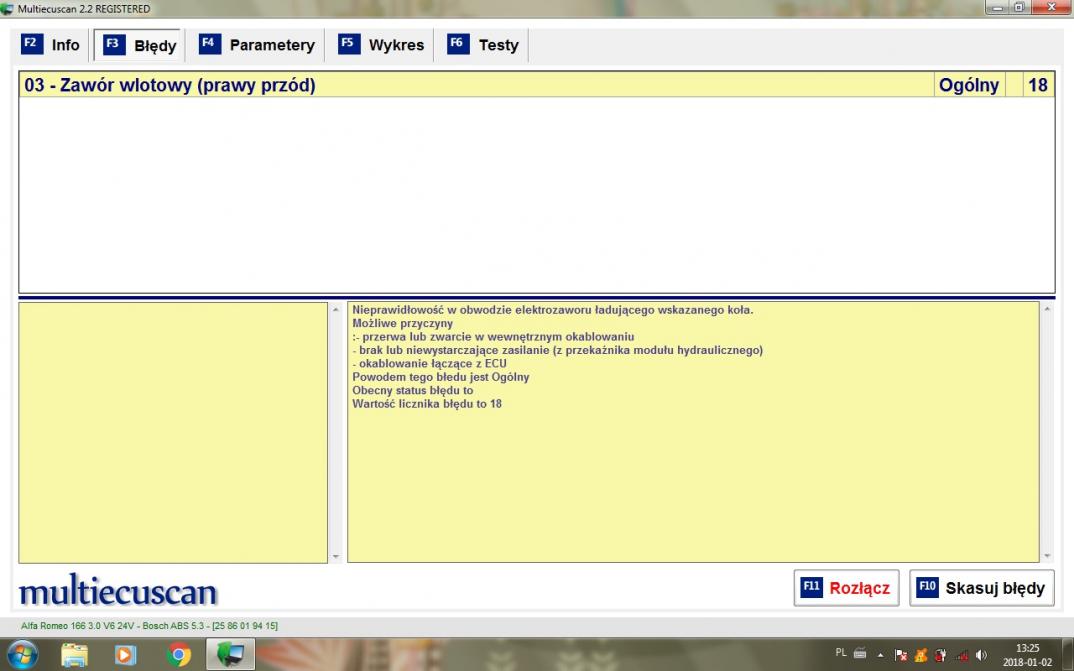The height and width of the screenshot is (671, 1074).
Task: Click the Show desktop strip
Action: coord(1068,655)
